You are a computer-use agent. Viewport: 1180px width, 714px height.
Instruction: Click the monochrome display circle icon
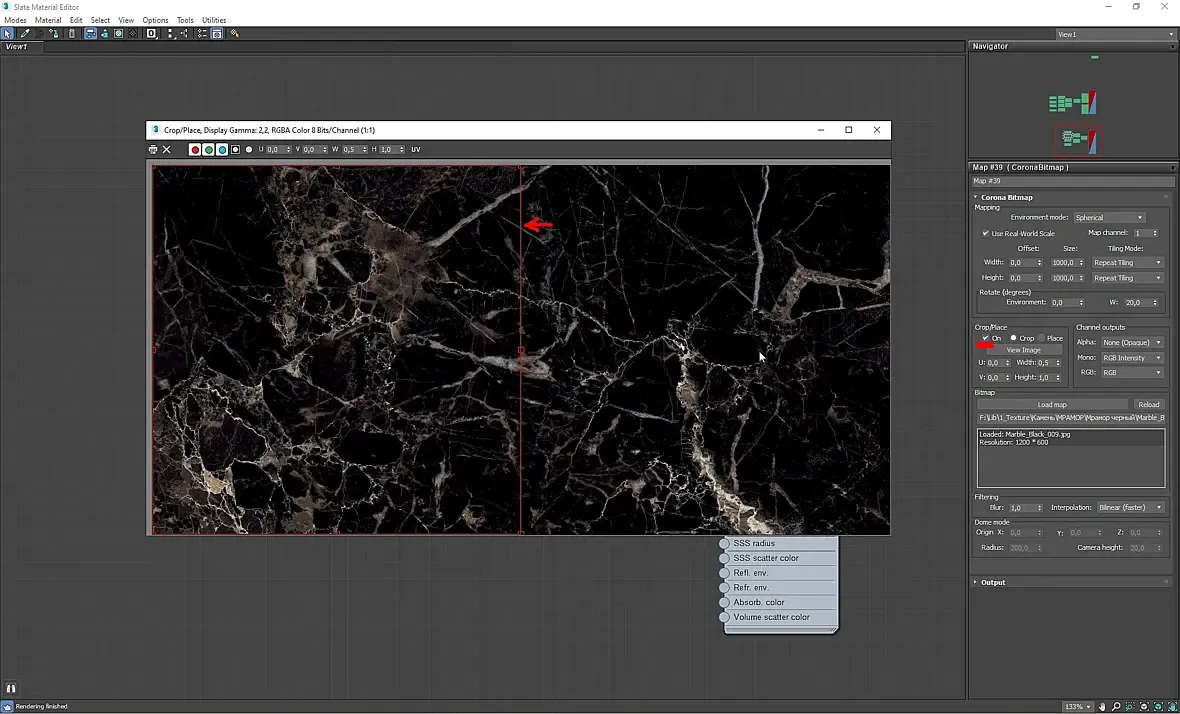coord(249,149)
